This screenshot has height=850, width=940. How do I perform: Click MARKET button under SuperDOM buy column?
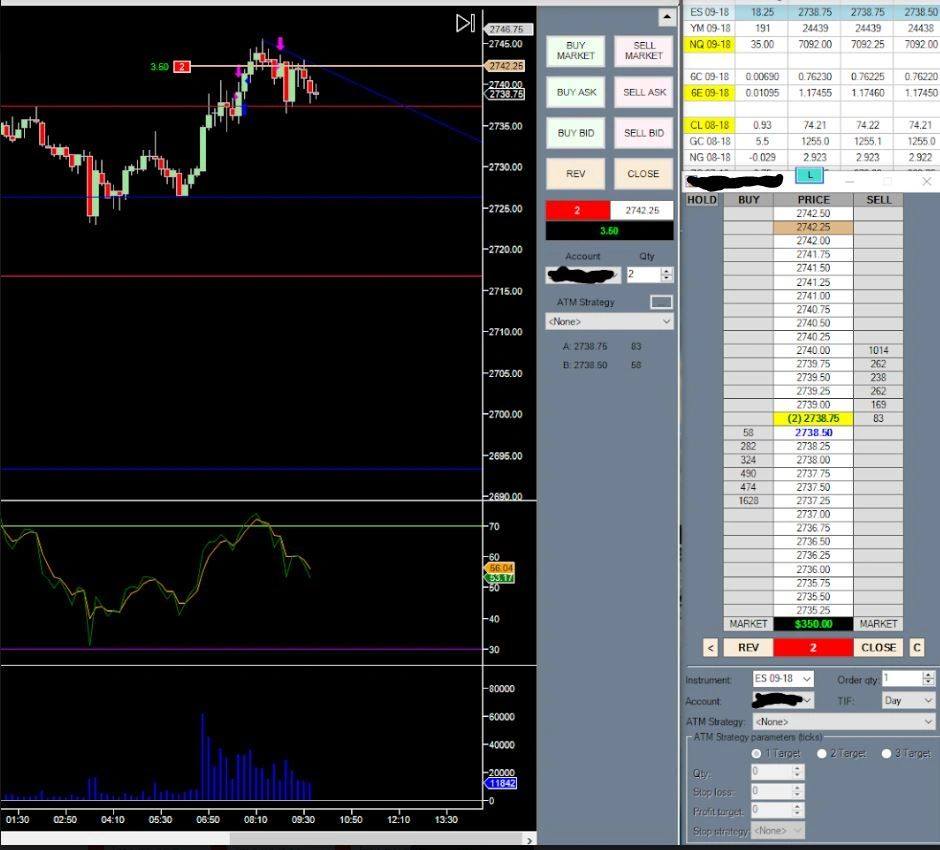(x=748, y=624)
